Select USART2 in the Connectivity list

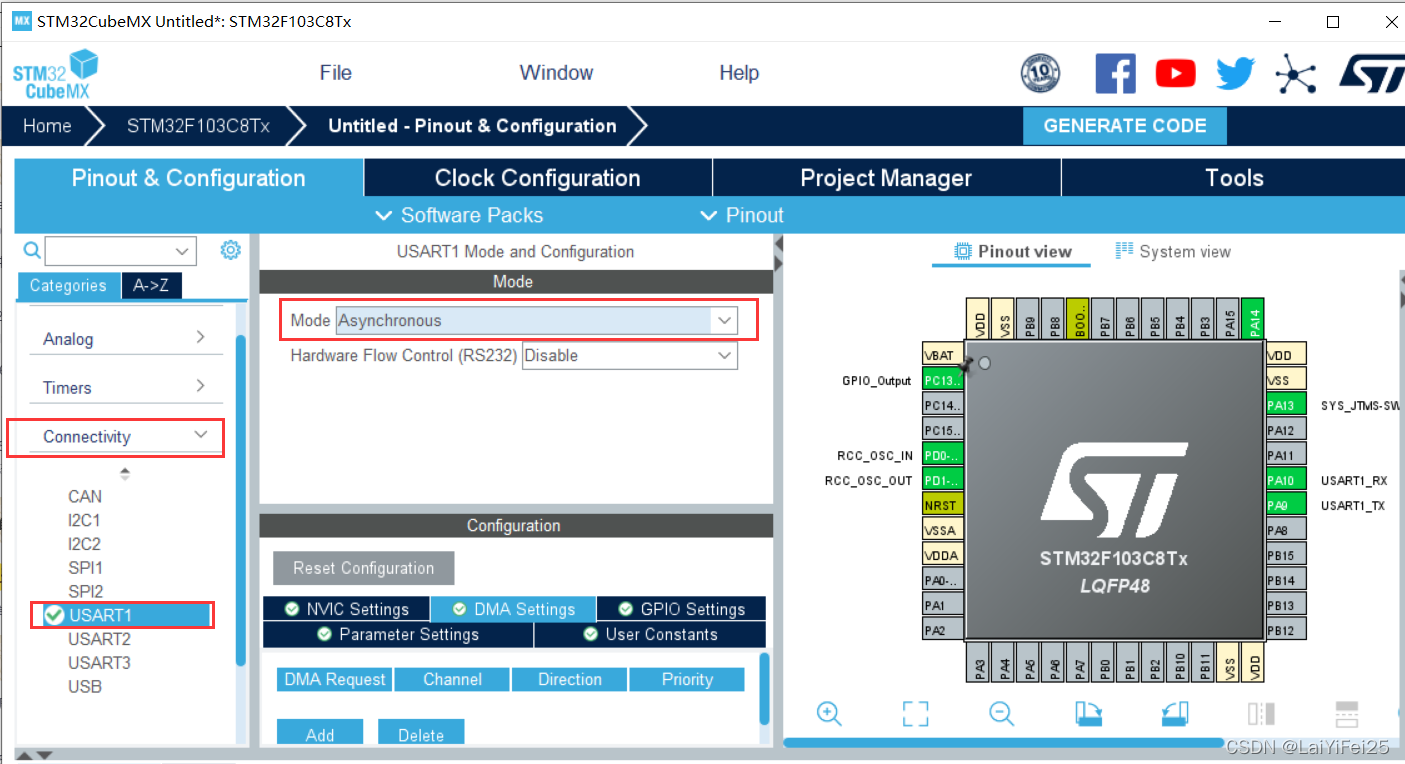point(99,639)
